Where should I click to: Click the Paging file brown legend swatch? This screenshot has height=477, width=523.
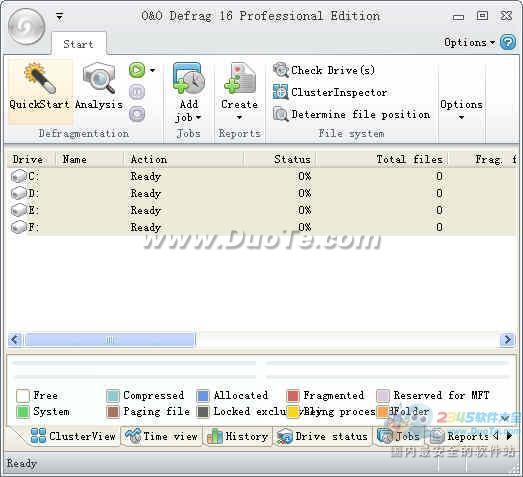click(113, 412)
